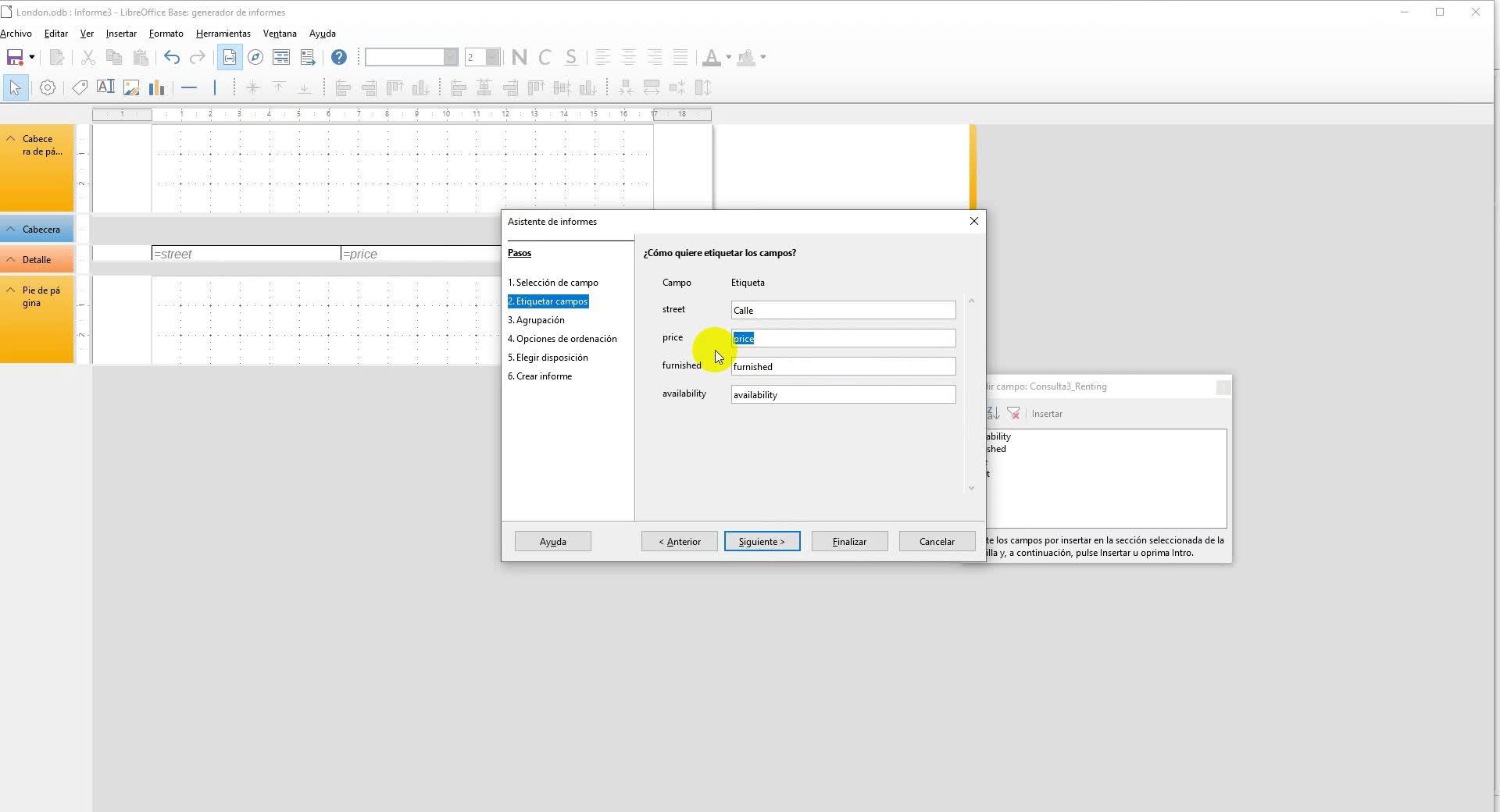This screenshot has width=1500, height=812.
Task: Align text left in the toolbar
Action: pyautogui.click(x=602, y=57)
